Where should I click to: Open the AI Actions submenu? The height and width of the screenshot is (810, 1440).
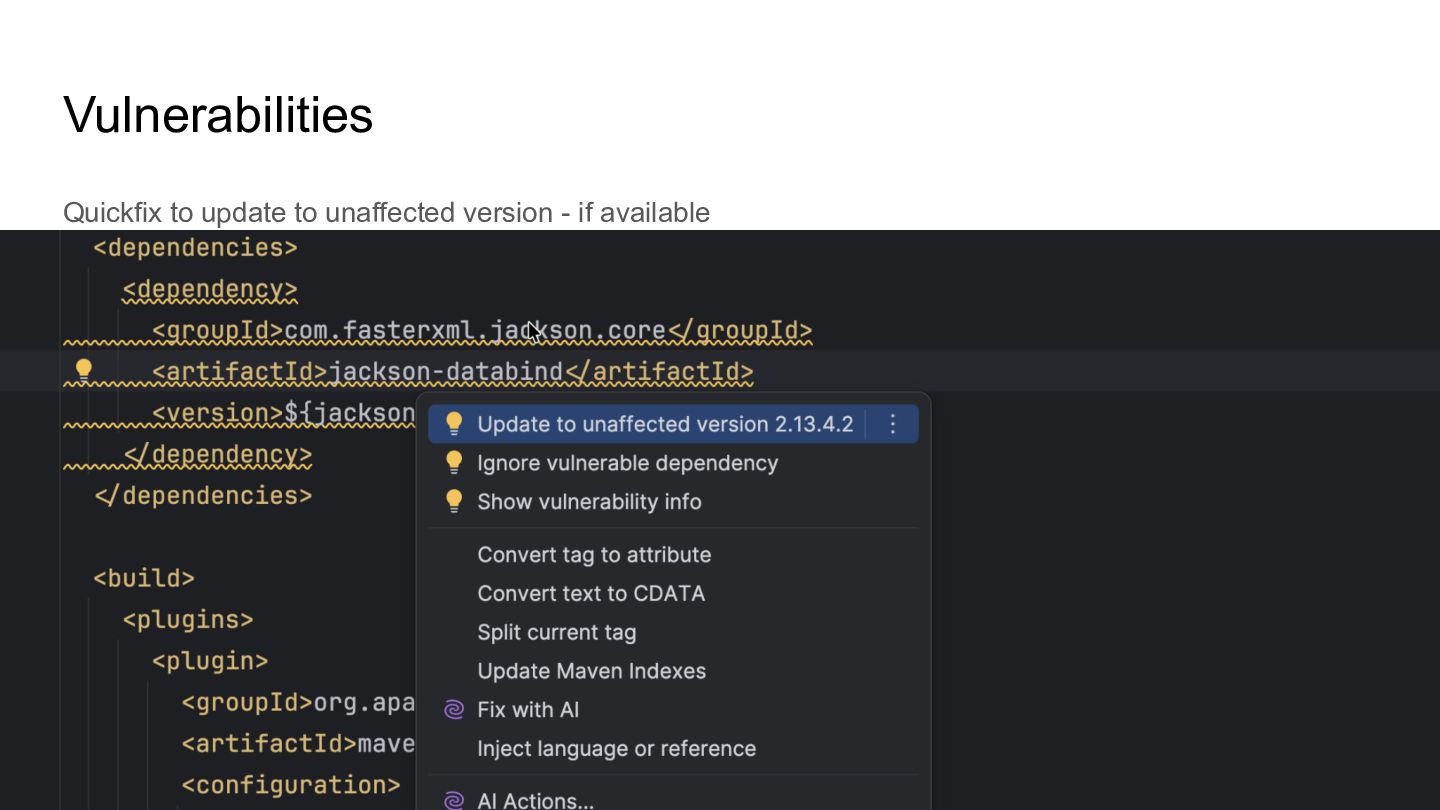[x=535, y=800]
